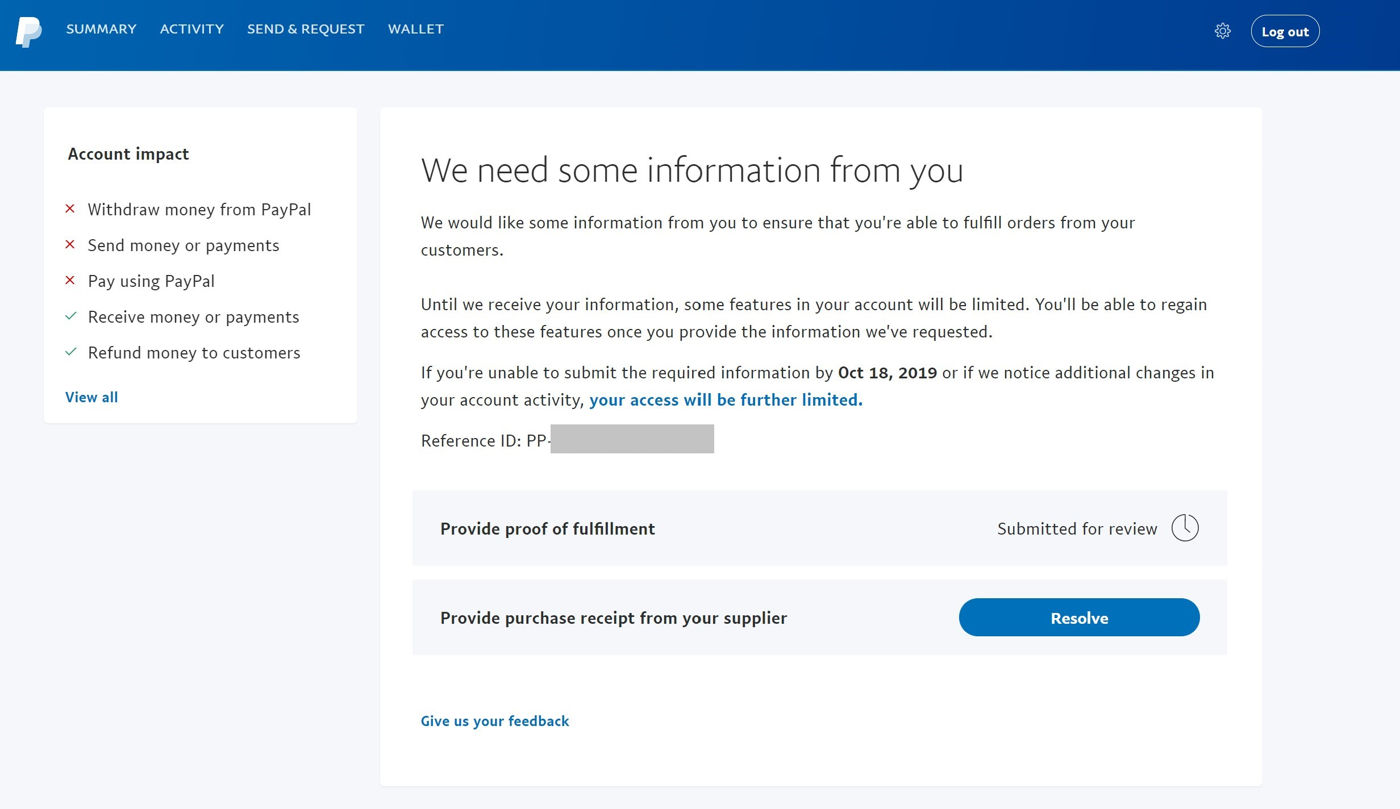Open the View all link under Account impact
Viewport: 1400px width, 809px height.
point(92,397)
